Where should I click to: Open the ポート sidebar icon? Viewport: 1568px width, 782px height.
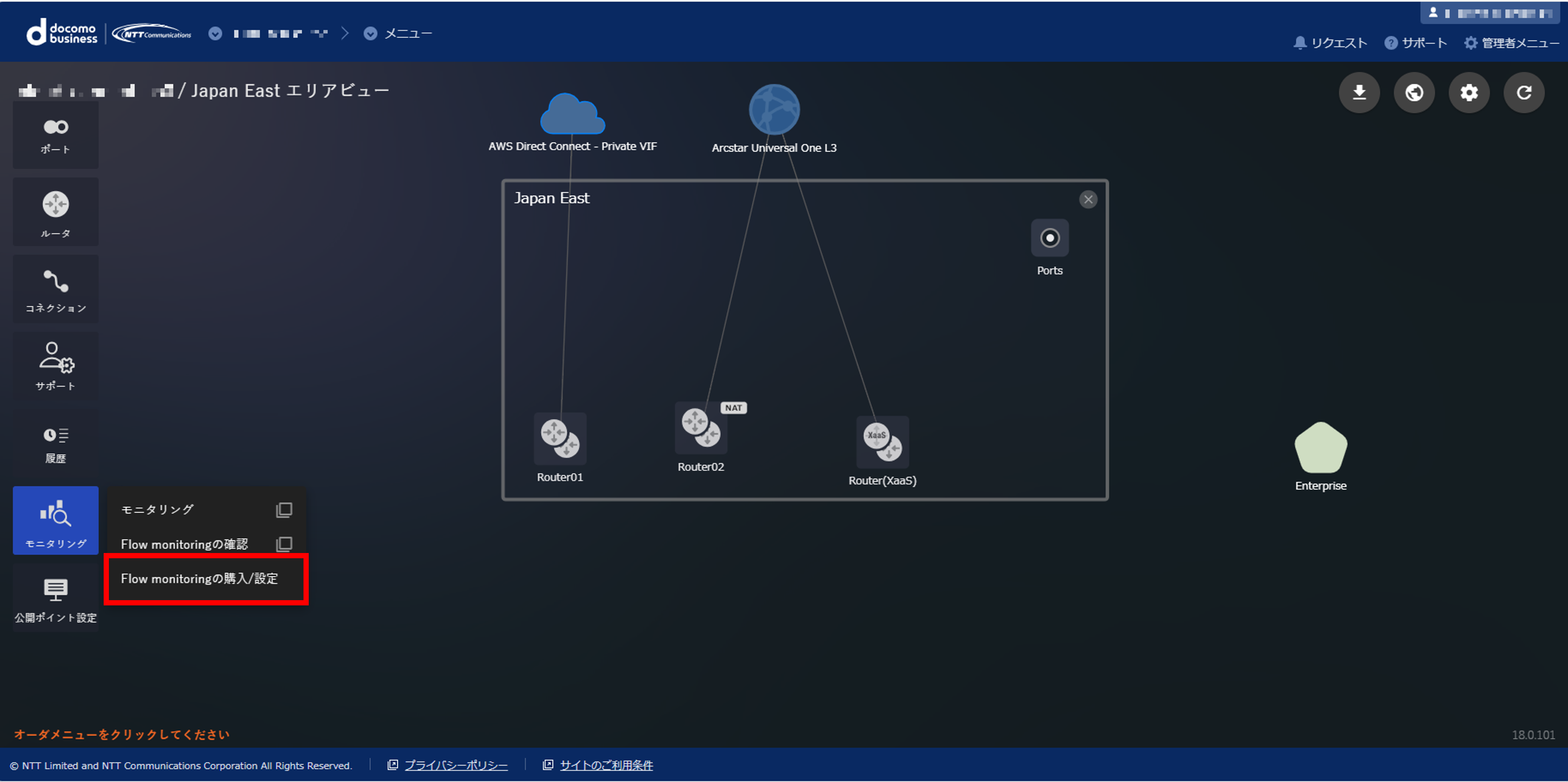(x=55, y=136)
